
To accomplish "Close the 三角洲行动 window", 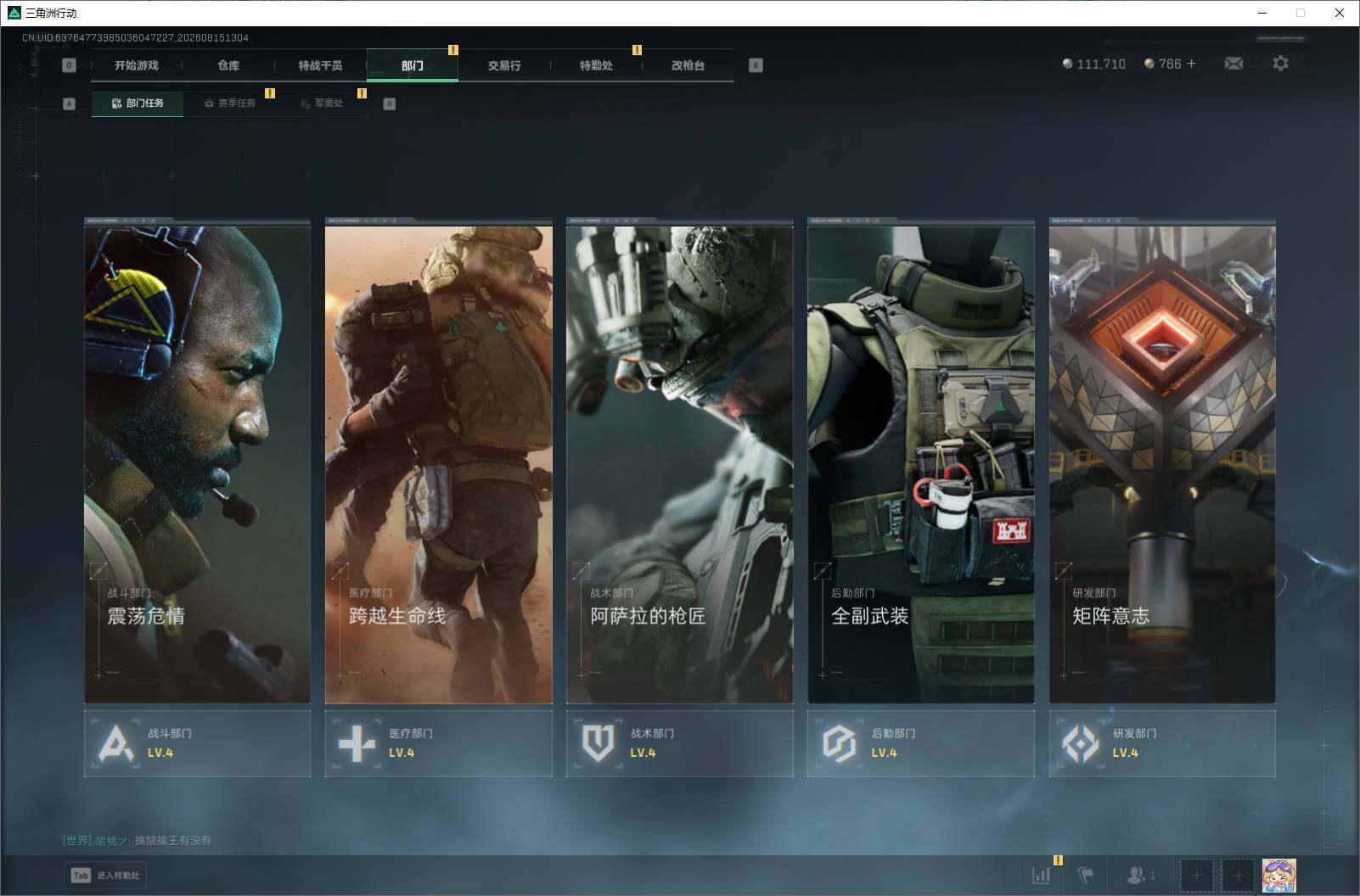I will coord(1340,13).
